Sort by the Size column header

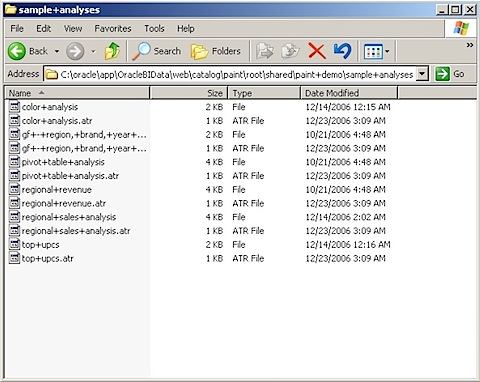point(189,93)
